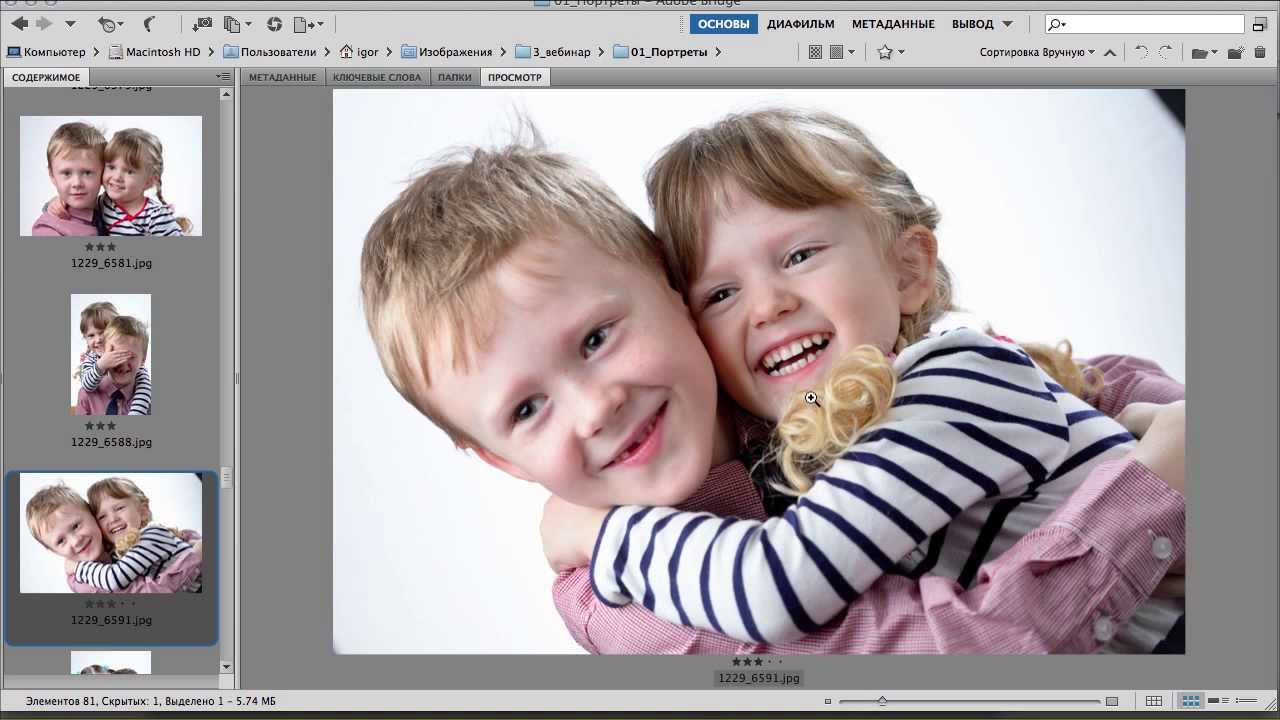
Task: Open thumbnail quality options dropdown
Action: [x=841, y=52]
